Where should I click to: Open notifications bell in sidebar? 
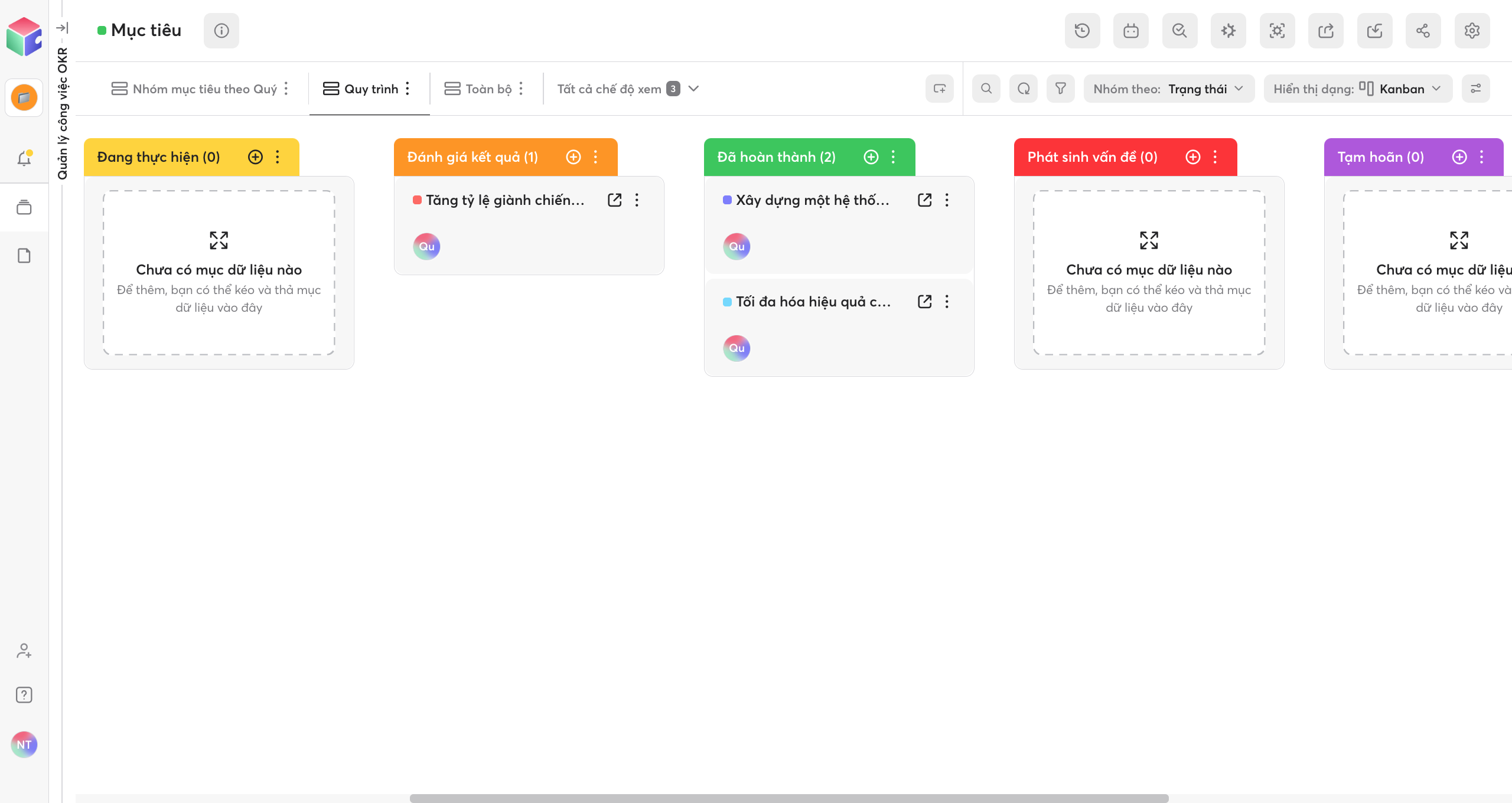(24, 158)
